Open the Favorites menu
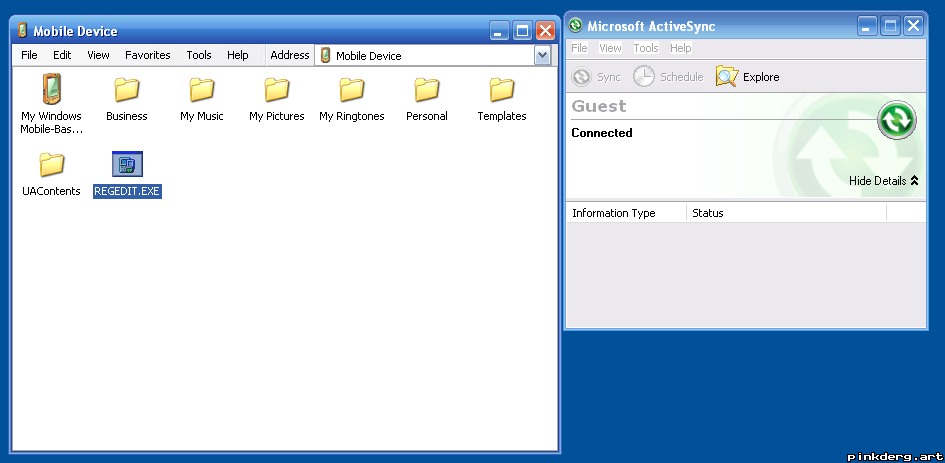The width and height of the screenshot is (945, 463). [148, 55]
